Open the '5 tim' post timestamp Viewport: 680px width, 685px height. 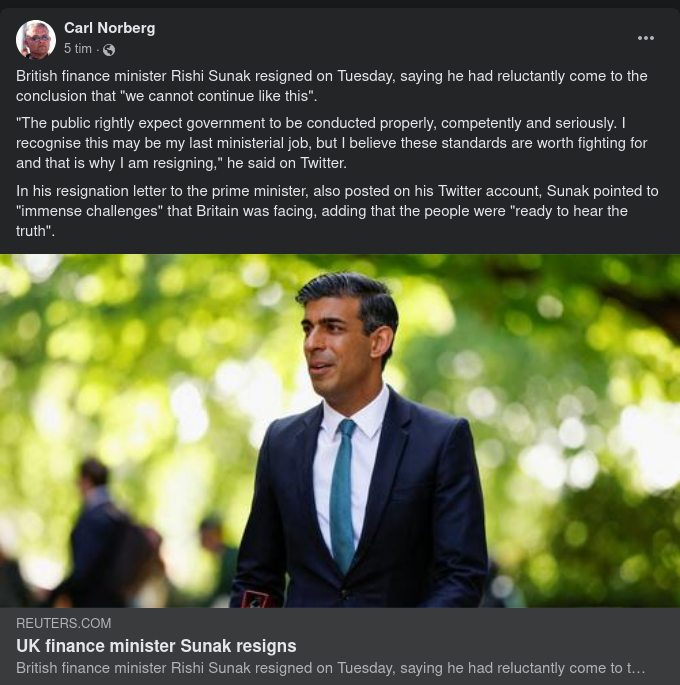pyautogui.click(x=78, y=49)
